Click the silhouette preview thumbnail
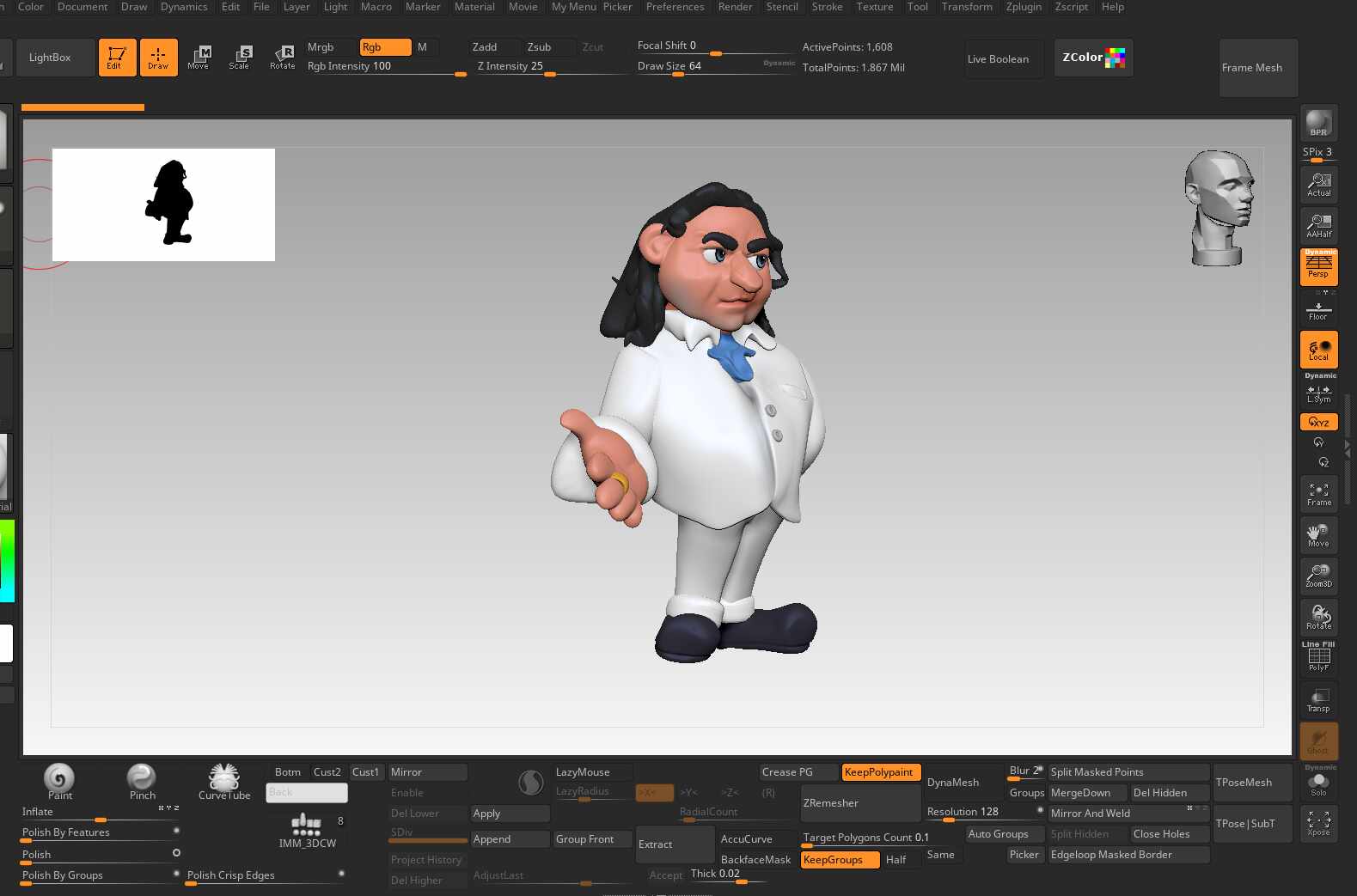The image size is (1357, 896). tap(163, 204)
